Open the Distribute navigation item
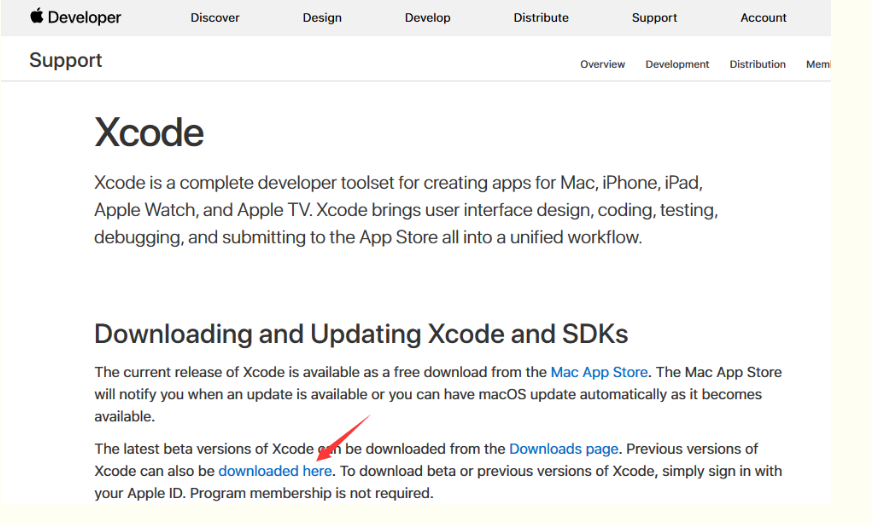This screenshot has width=872, height=525. click(541, 18)
